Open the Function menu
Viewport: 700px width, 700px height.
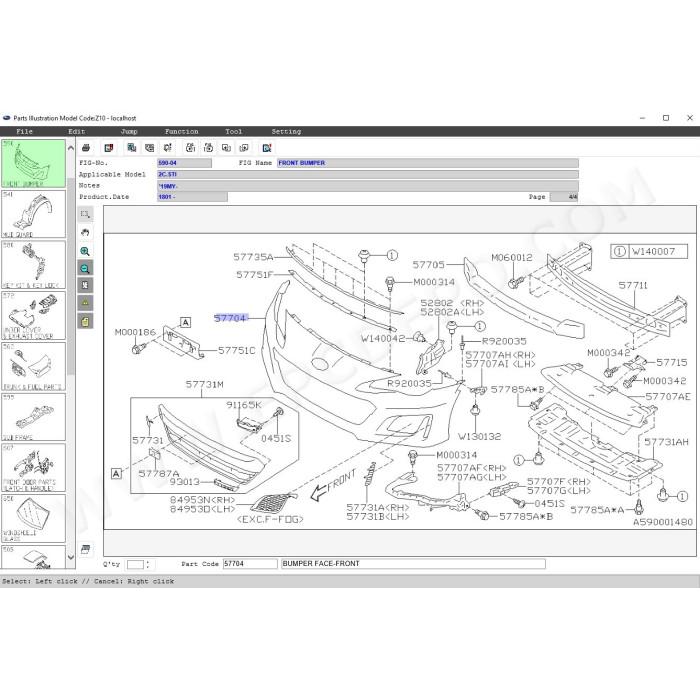pyautogui.click(x=181, y=132)
